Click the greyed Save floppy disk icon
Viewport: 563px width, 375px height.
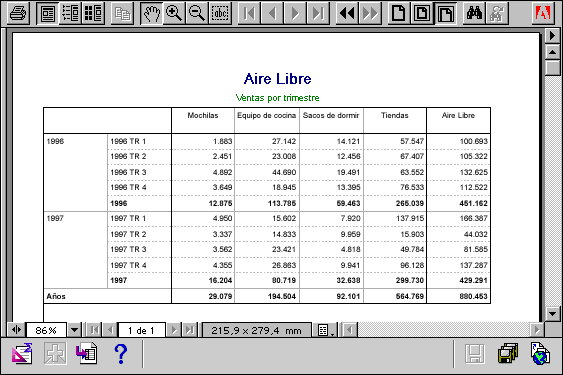(x=475, y=353)
